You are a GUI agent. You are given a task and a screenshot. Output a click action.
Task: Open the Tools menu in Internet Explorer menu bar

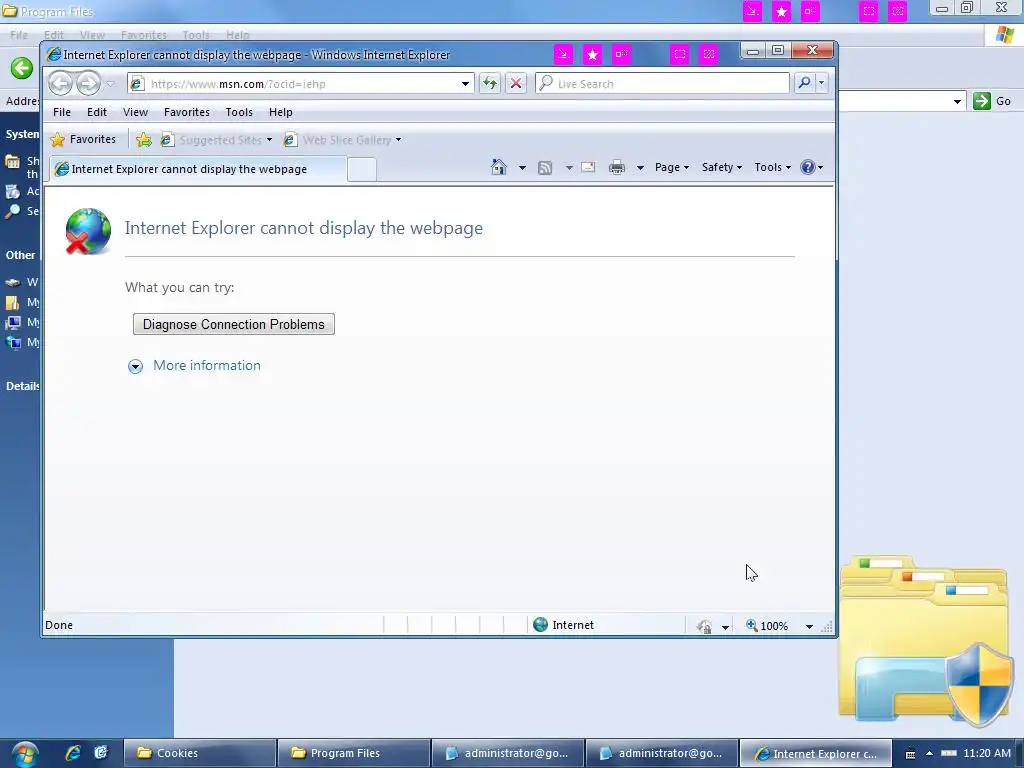(239, 112)
